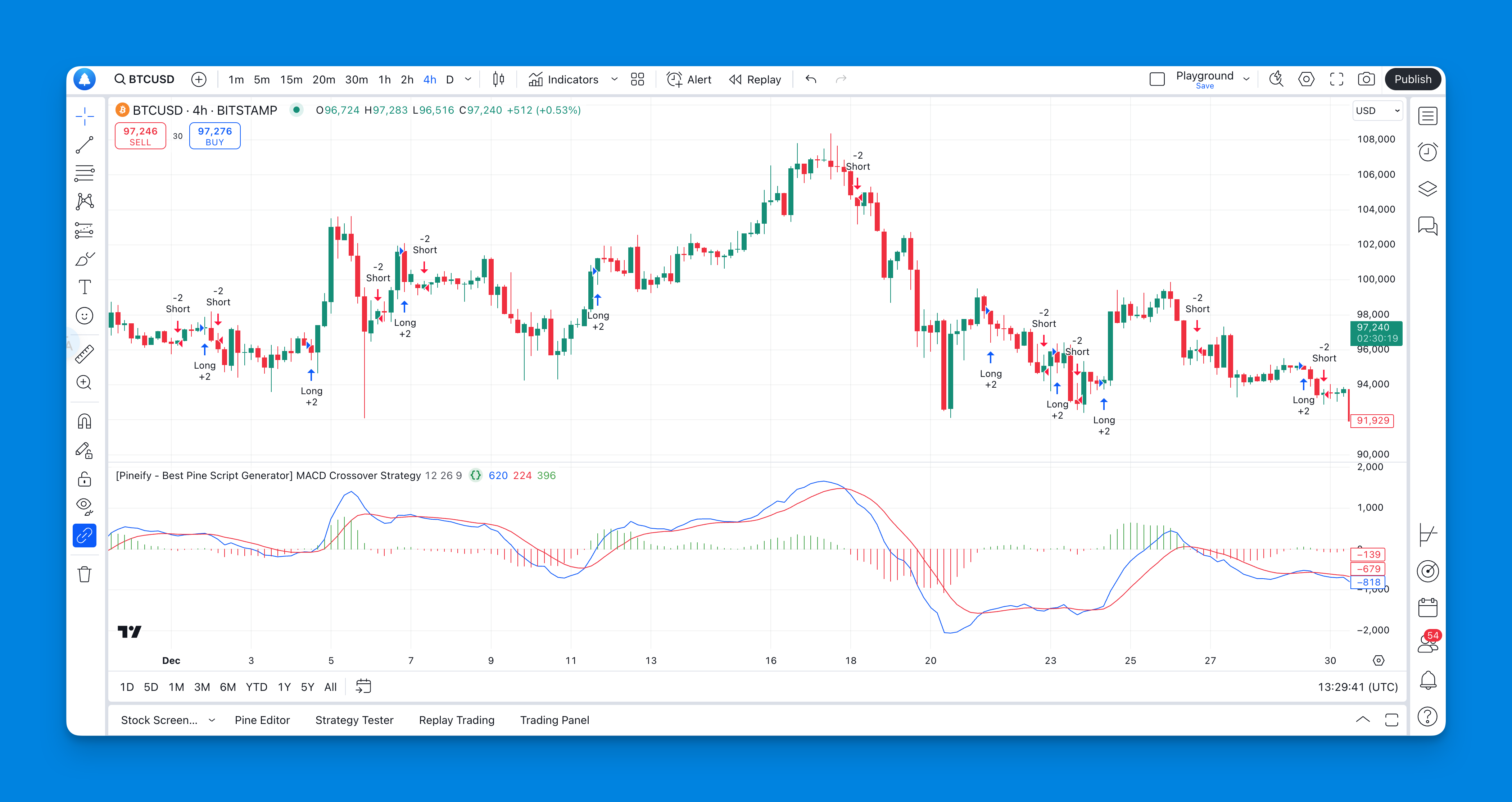Screen dimensions: 1512x802
Task: Open the object tree layers icon
Action: pyautogui.click(x=1427, y=189)
